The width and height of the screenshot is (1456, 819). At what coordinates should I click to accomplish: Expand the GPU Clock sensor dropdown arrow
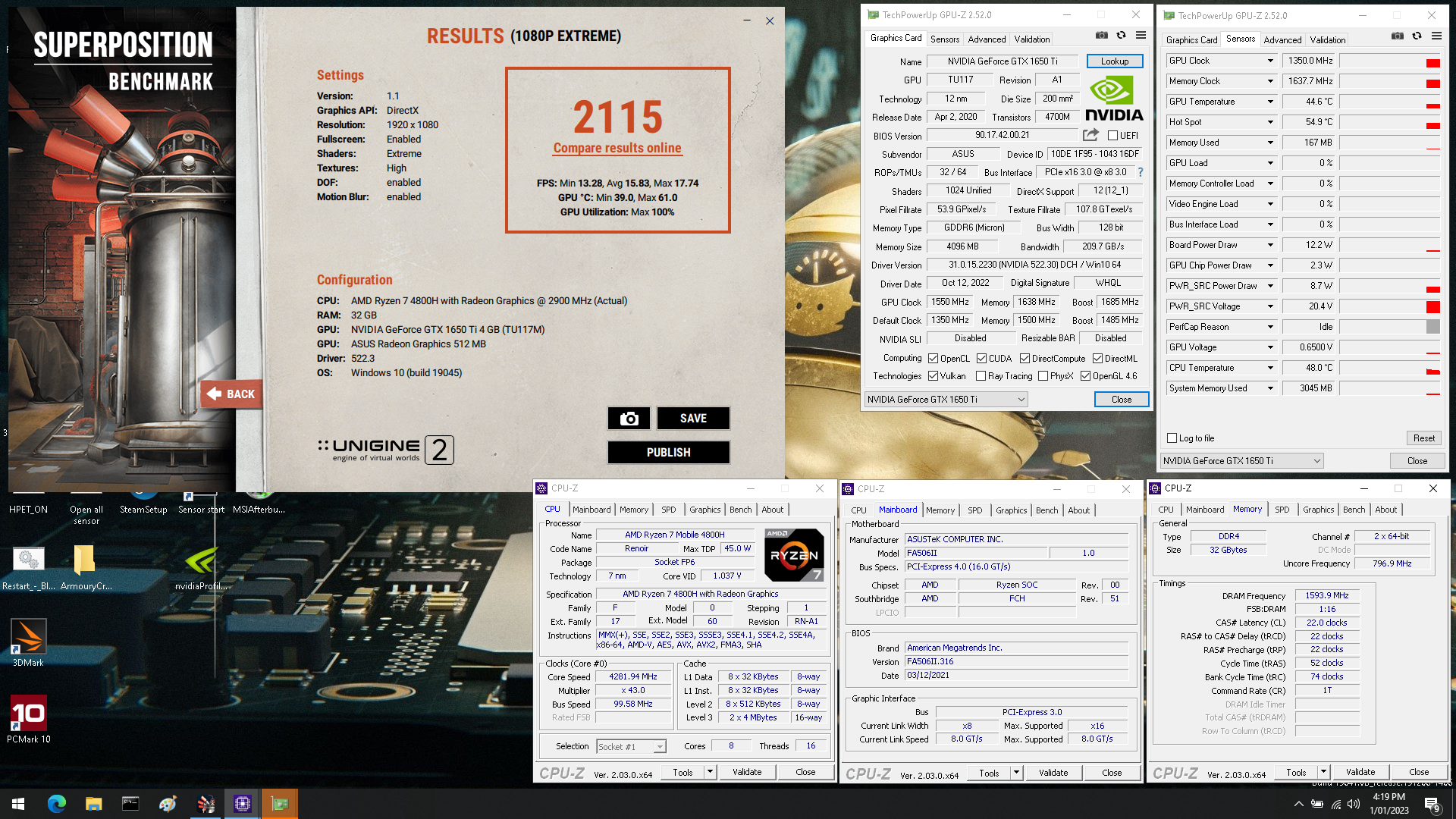[1270, 61]
